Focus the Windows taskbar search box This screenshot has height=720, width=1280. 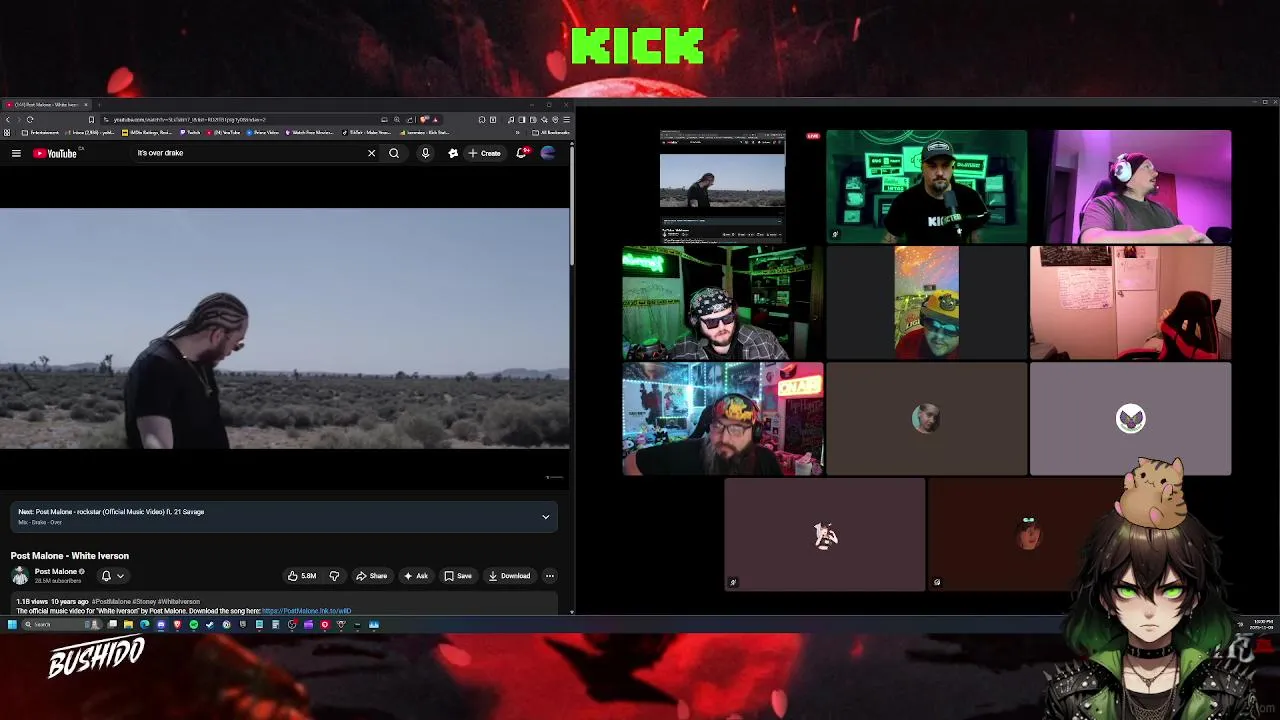(62, 624)
